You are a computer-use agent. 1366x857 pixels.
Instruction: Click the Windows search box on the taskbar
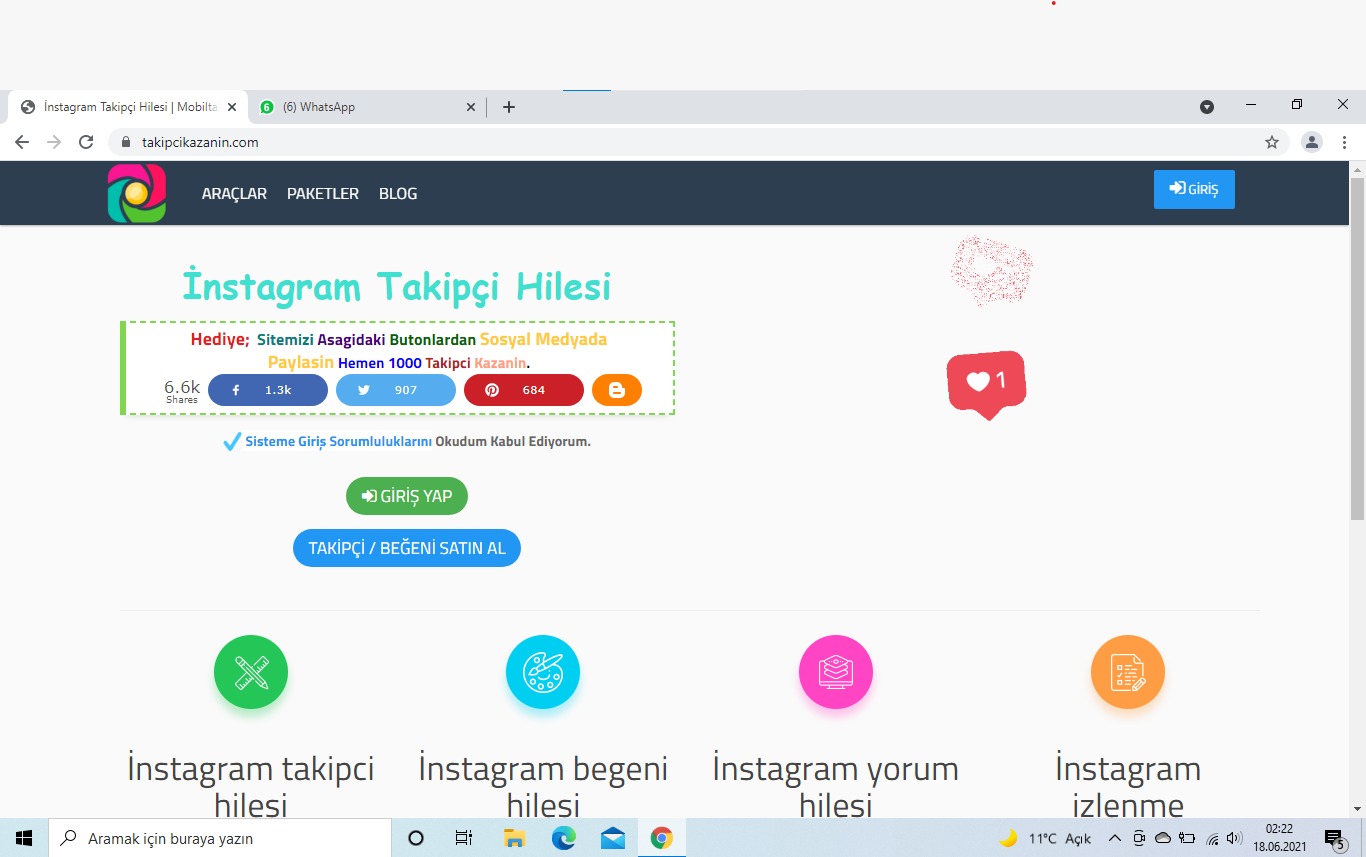coord(220,838)
